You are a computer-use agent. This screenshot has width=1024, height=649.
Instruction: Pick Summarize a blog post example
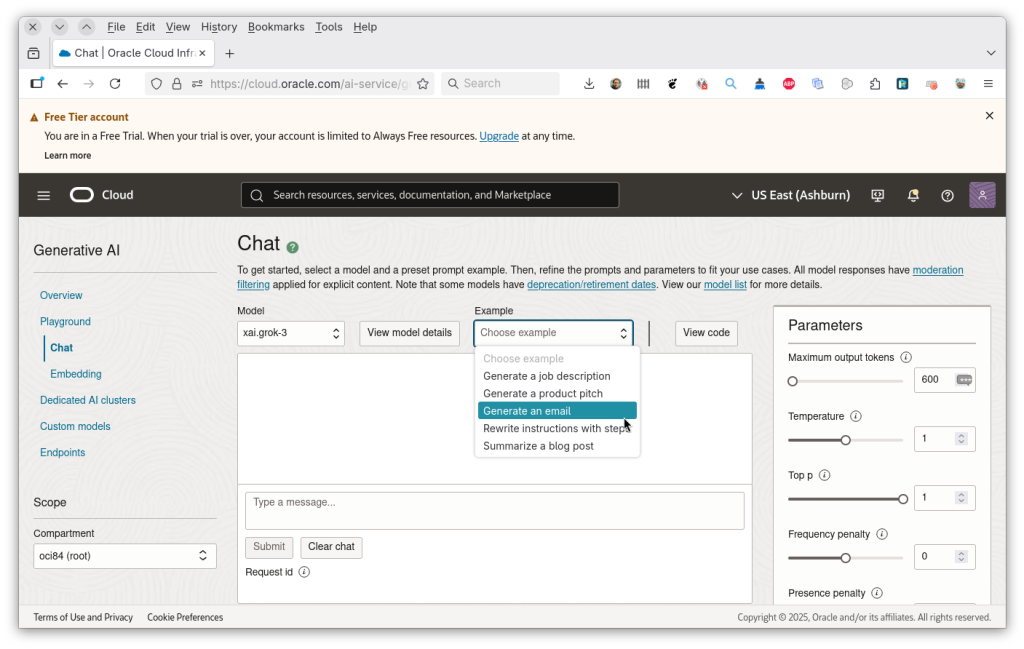point(557,446)
